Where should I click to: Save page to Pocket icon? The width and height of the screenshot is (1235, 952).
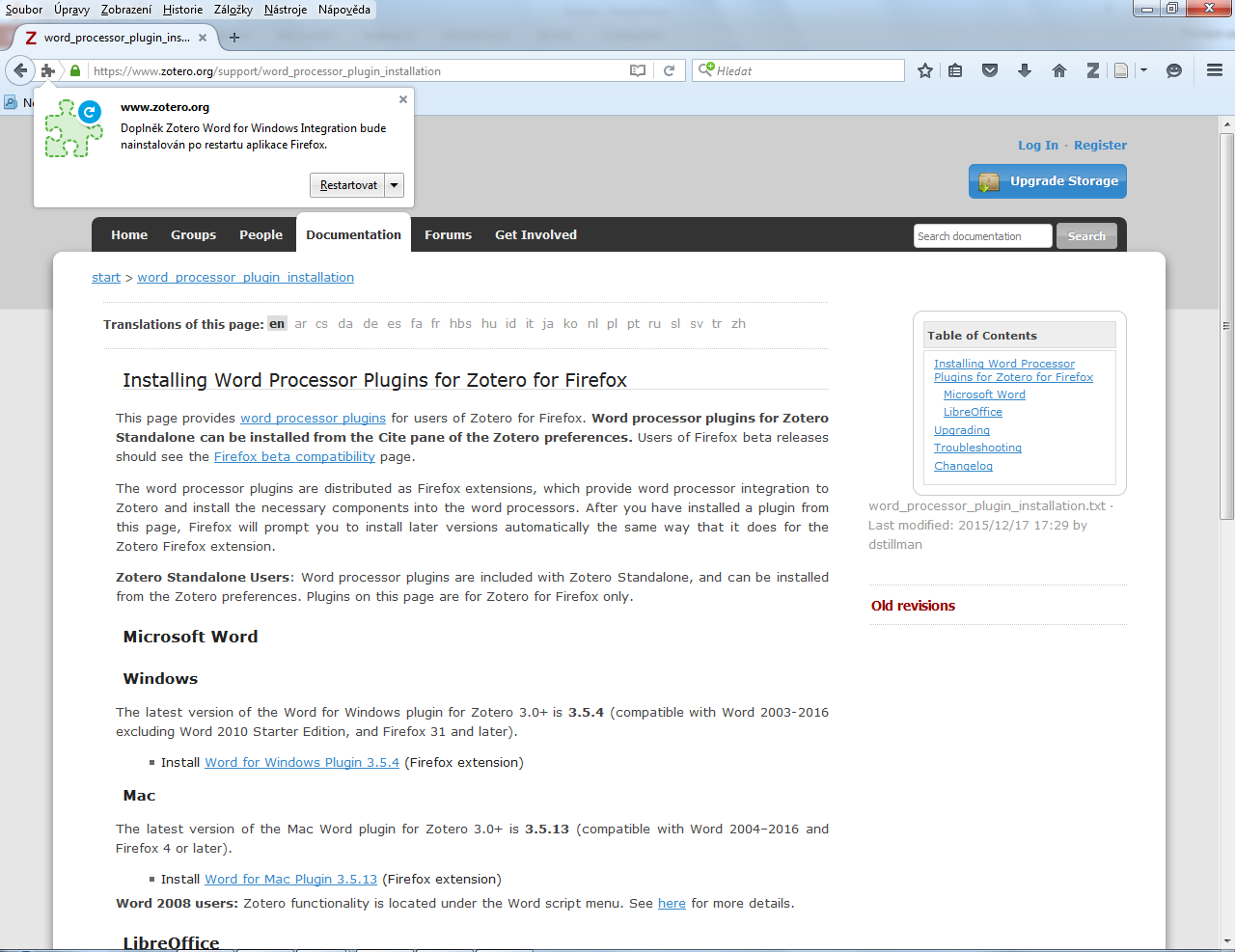pos(990,70)
